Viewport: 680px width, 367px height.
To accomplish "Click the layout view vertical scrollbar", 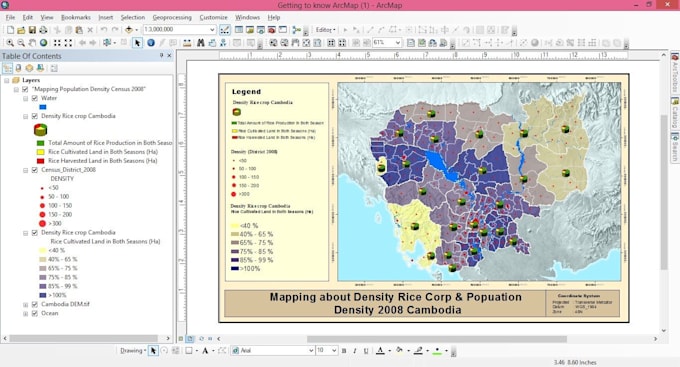I will (x=664, y=191).
